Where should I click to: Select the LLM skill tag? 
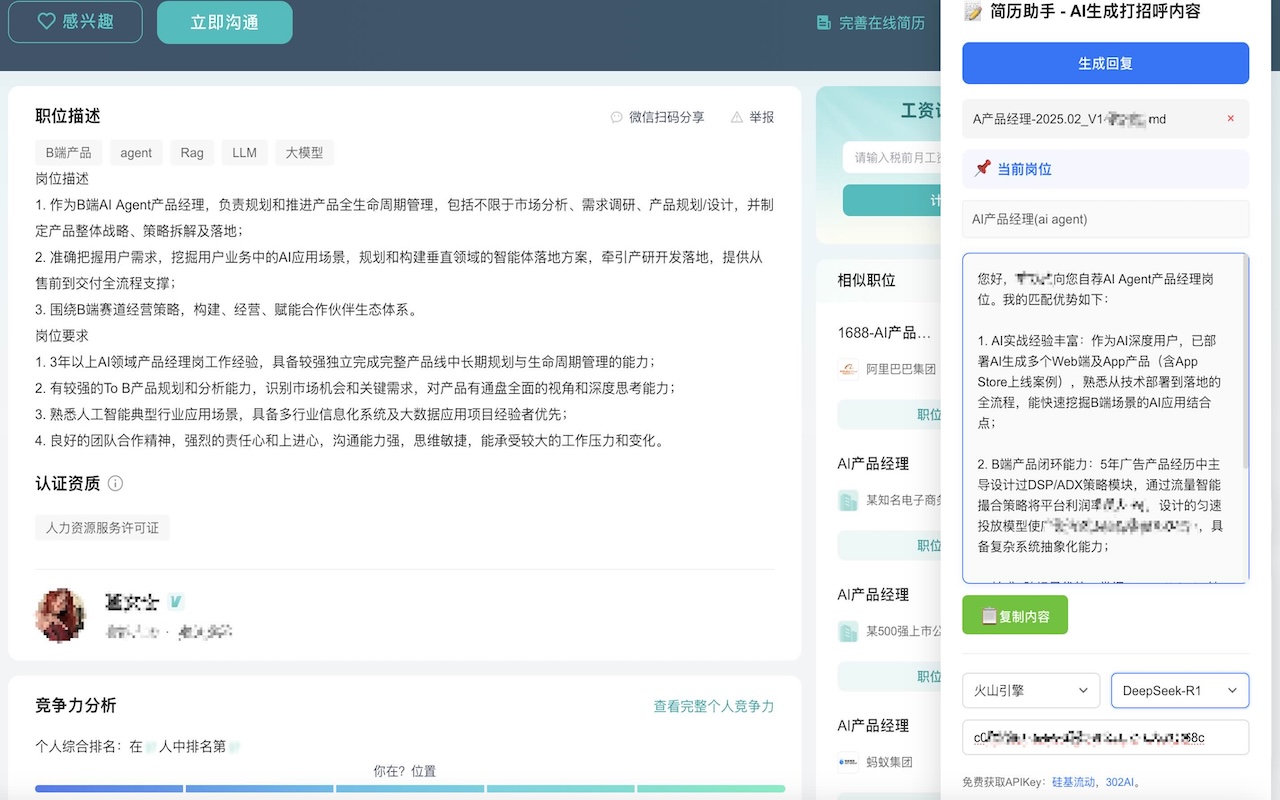pos(244,152)
